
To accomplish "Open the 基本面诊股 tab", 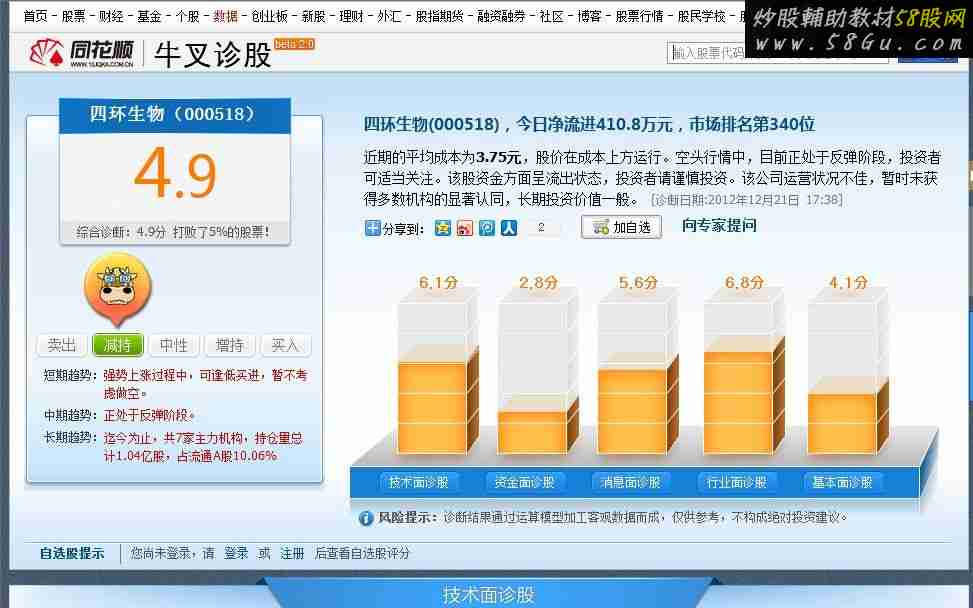I will click(x=842, y=482).
